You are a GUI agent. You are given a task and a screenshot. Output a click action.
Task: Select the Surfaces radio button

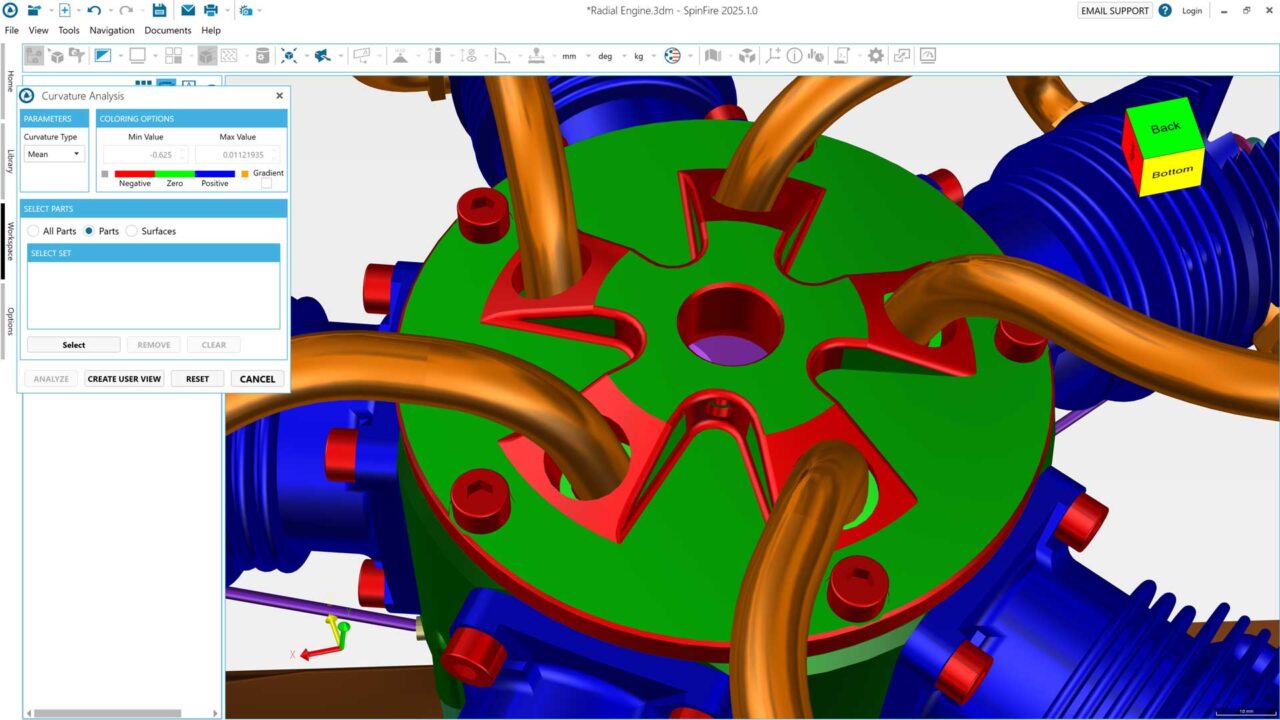(x=131, y=231)
